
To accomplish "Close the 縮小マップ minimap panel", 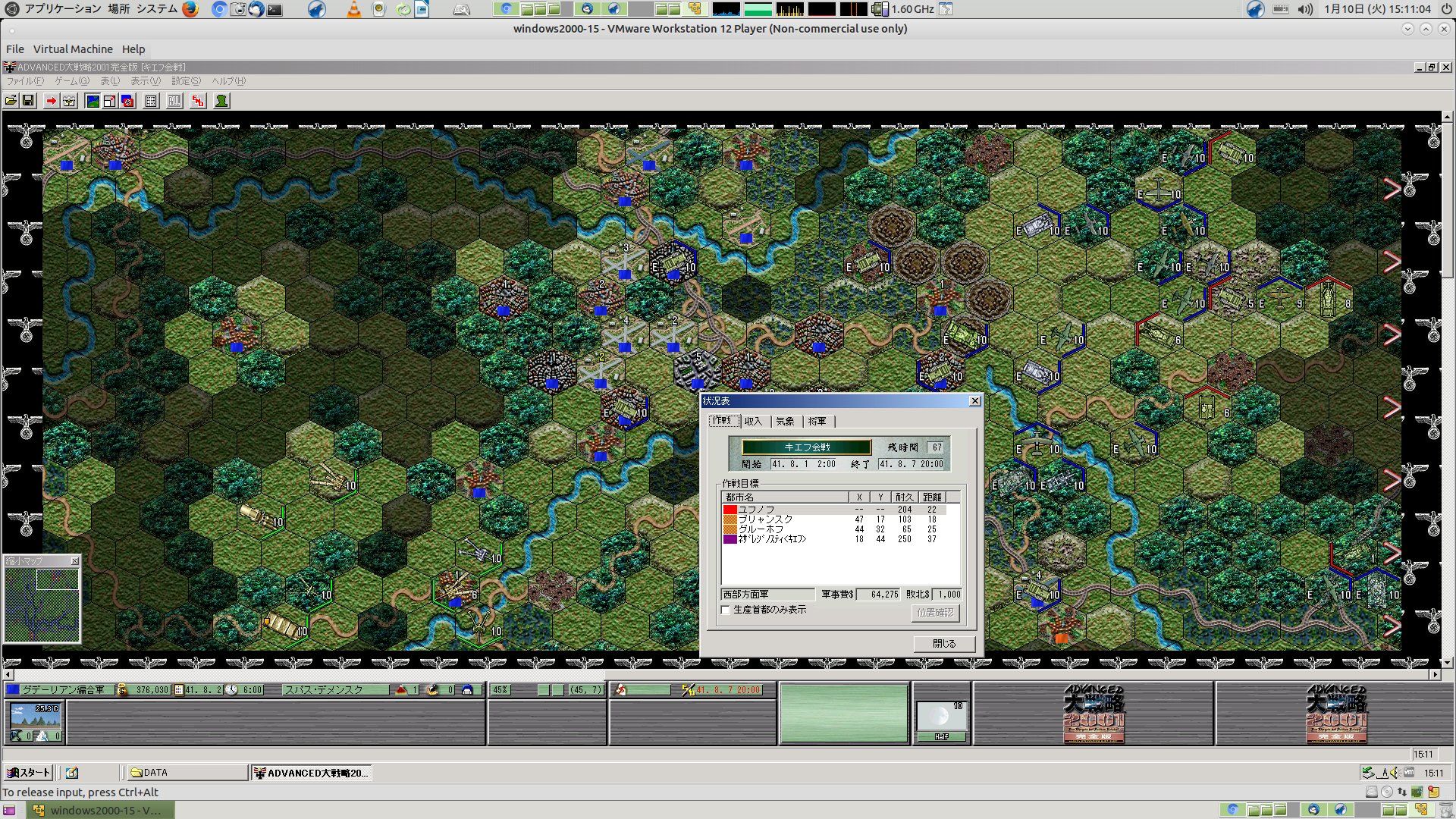I will pyautogui.click(x=74, y=561).
